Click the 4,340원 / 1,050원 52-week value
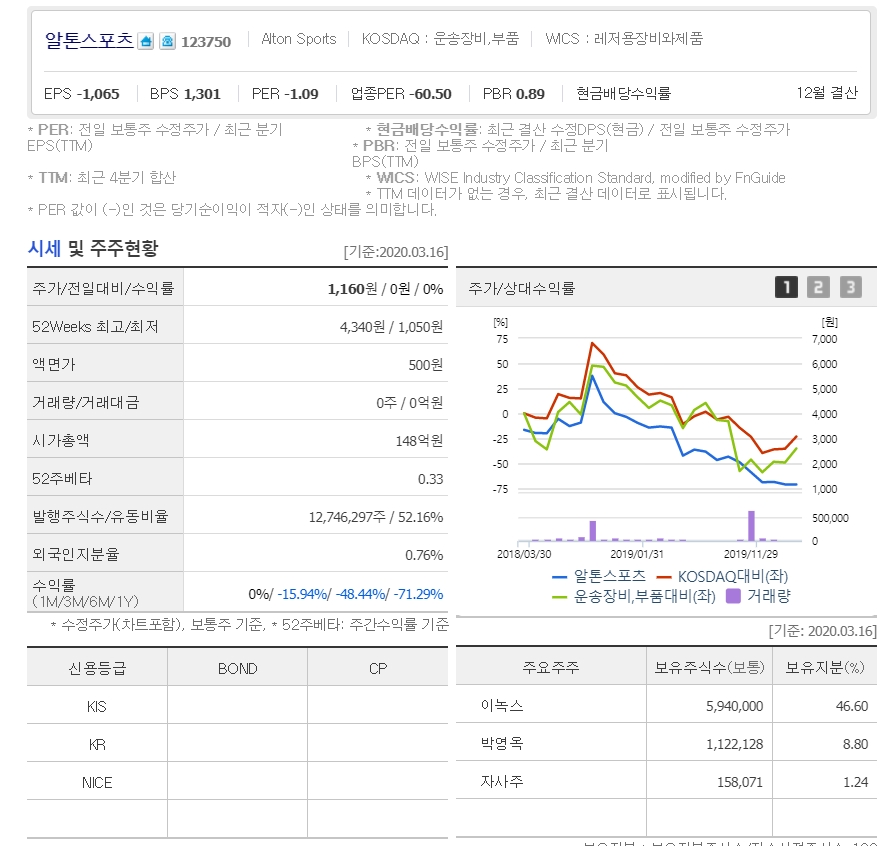The width and height of the screenshot is (890, 846). tap(391, 327)
